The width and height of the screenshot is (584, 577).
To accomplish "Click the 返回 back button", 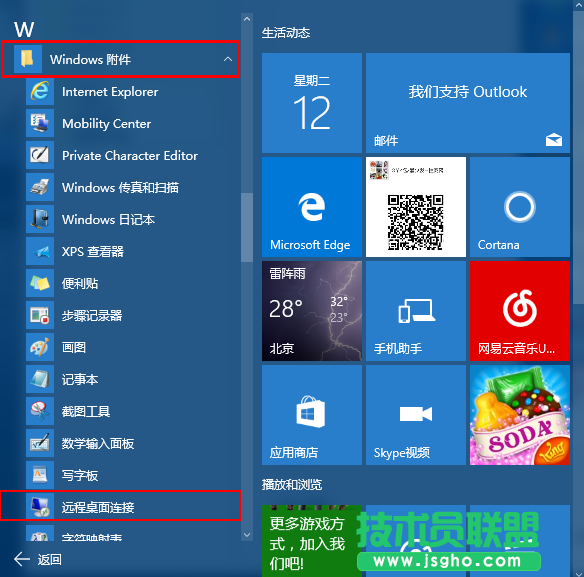I will pos(38,559).
